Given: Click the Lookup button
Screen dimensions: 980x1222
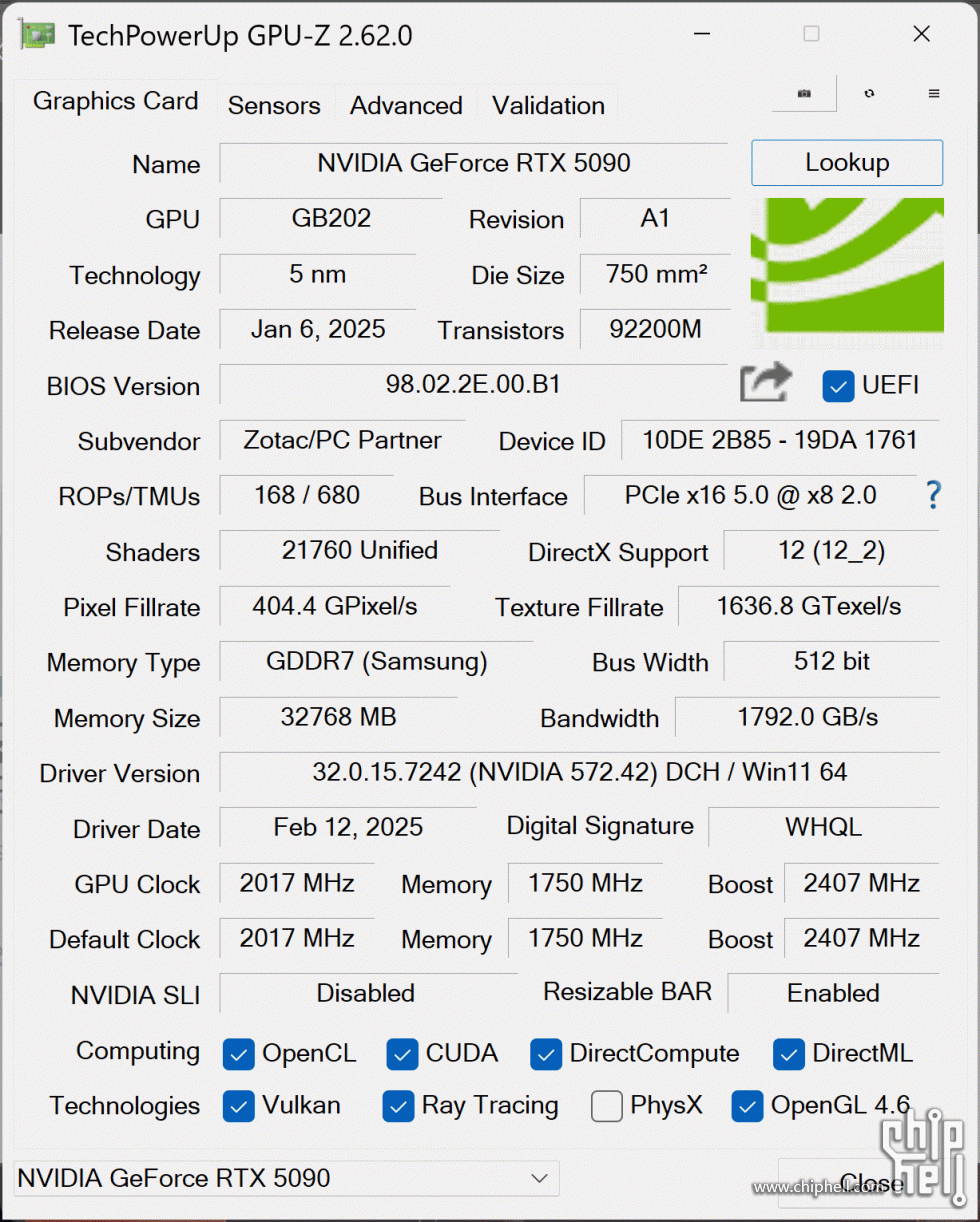Looking at the screenshot, I should point(847,163).
